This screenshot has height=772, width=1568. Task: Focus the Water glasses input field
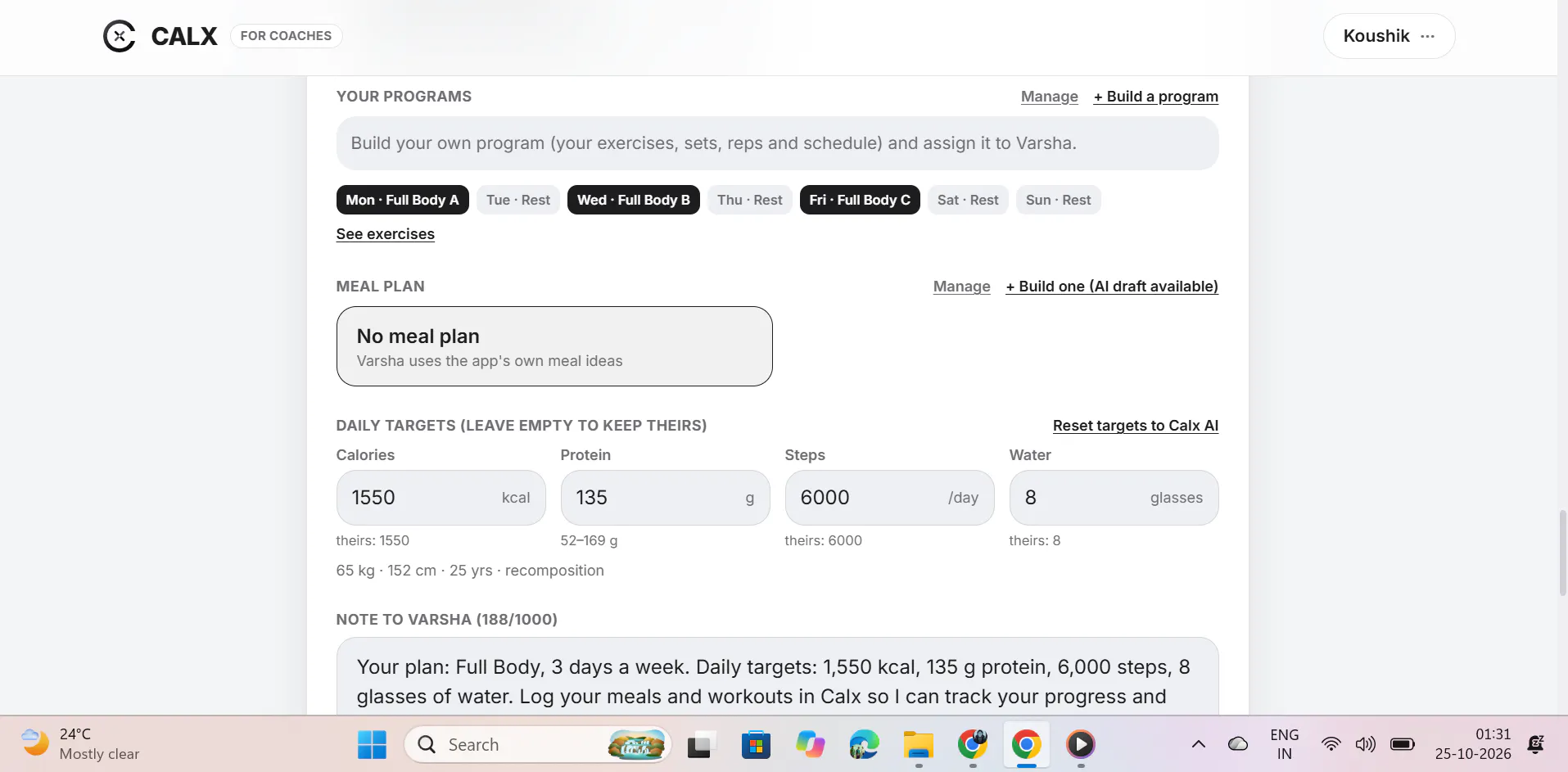[x=1114, y=498]
